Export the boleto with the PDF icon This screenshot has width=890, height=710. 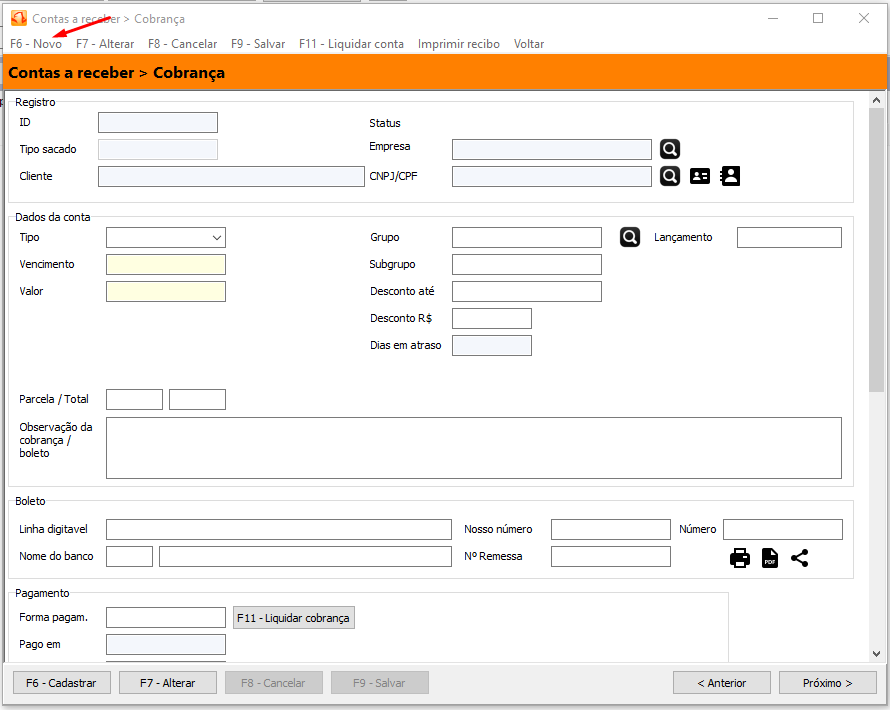pos(770,558)
